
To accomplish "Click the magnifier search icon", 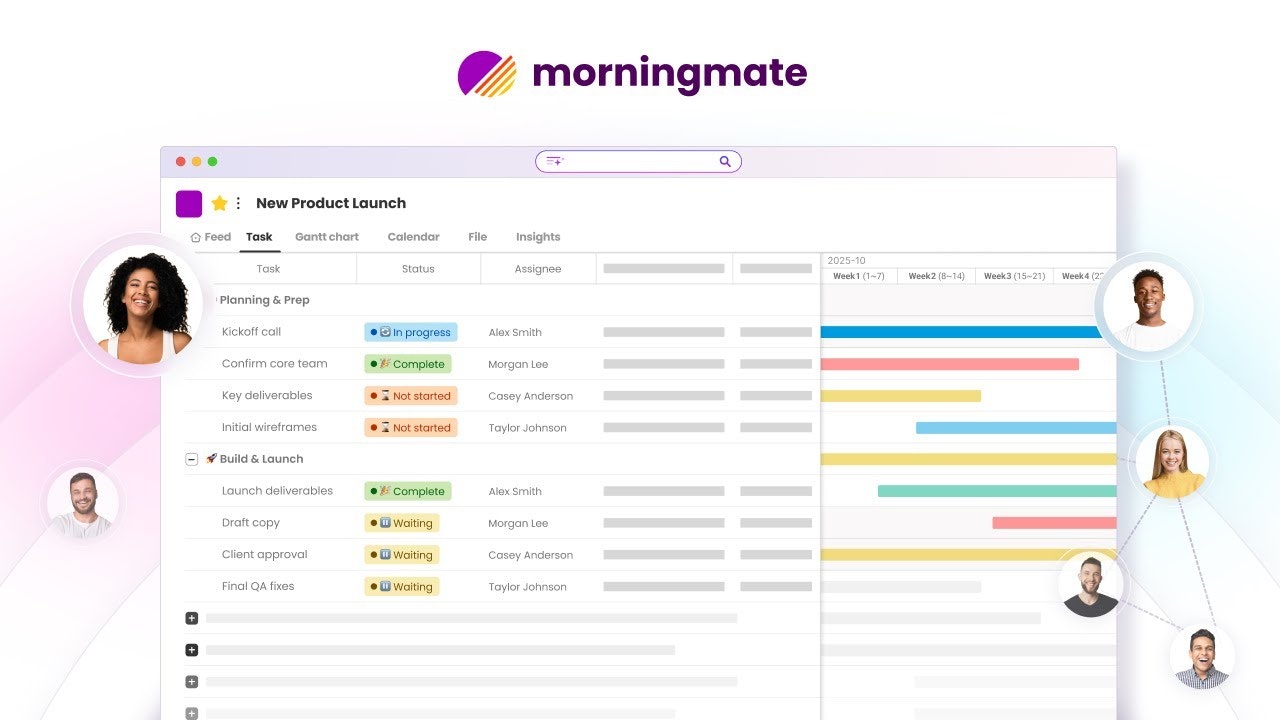I will click(x=725, y=161).
